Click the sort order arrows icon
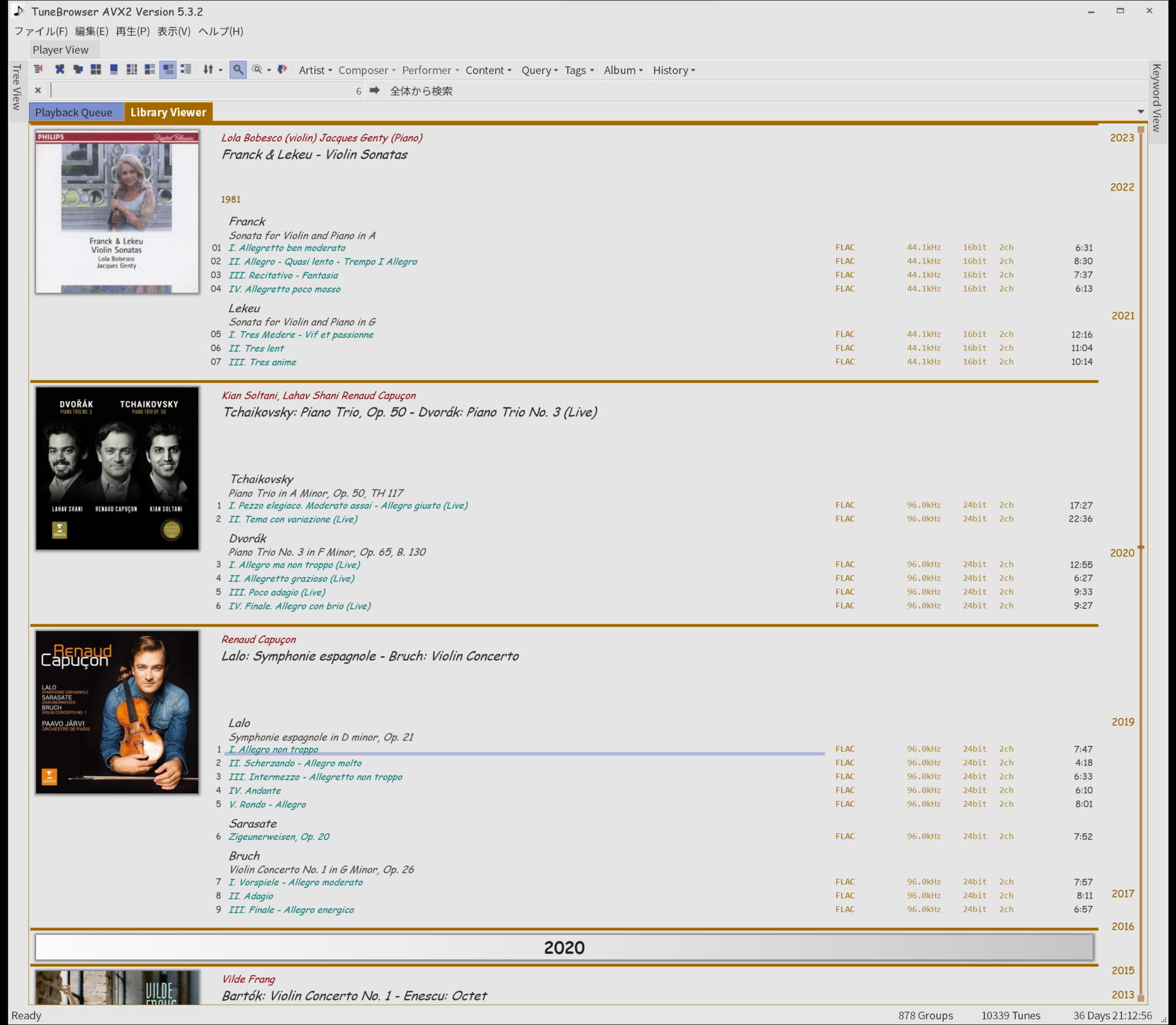This screenshot has width=1176, height=1025. tap(208, 70)
